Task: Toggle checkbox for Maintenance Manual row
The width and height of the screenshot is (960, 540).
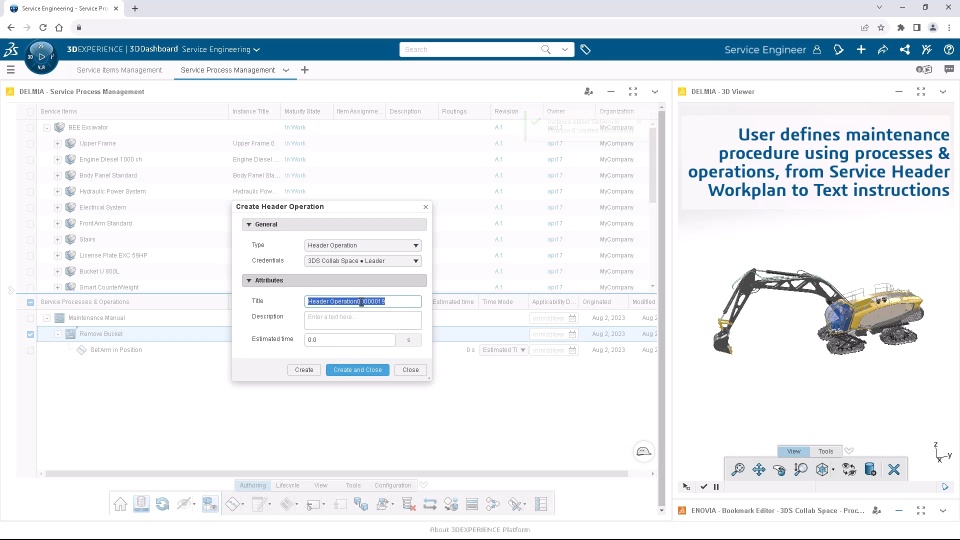Action: [31, 318]
